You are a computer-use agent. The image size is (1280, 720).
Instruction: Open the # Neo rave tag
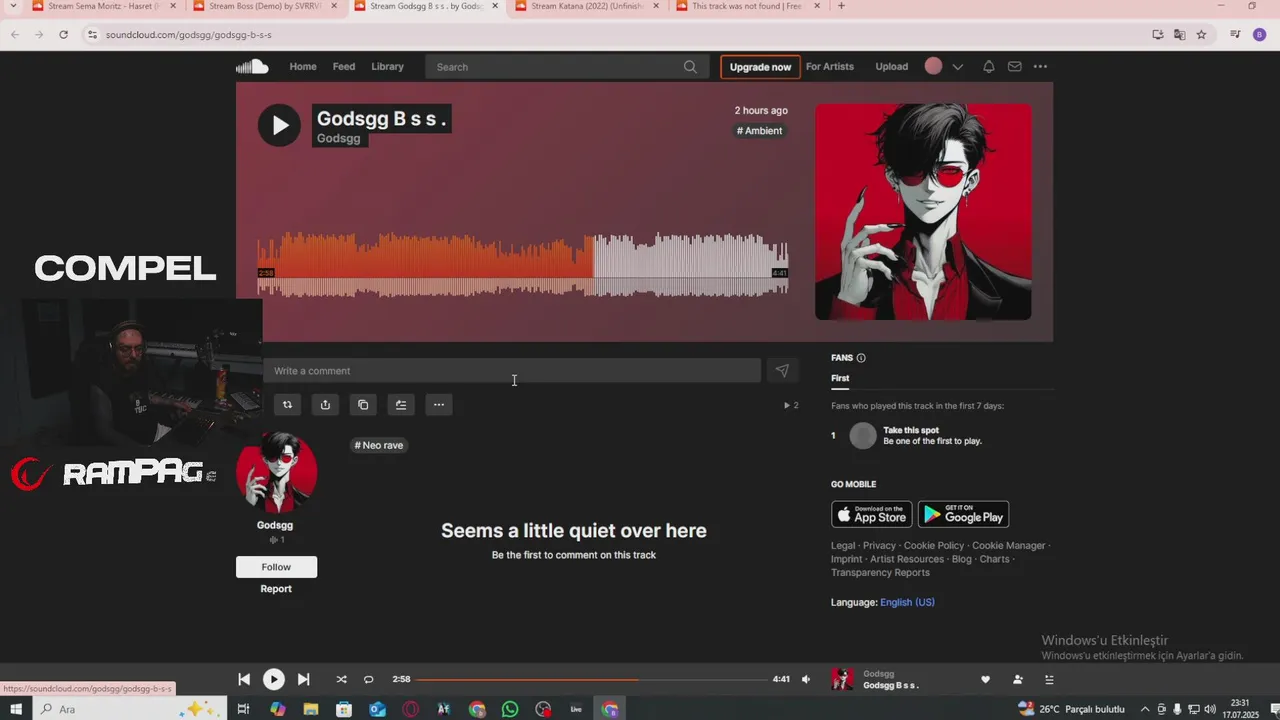coord(379,445)
